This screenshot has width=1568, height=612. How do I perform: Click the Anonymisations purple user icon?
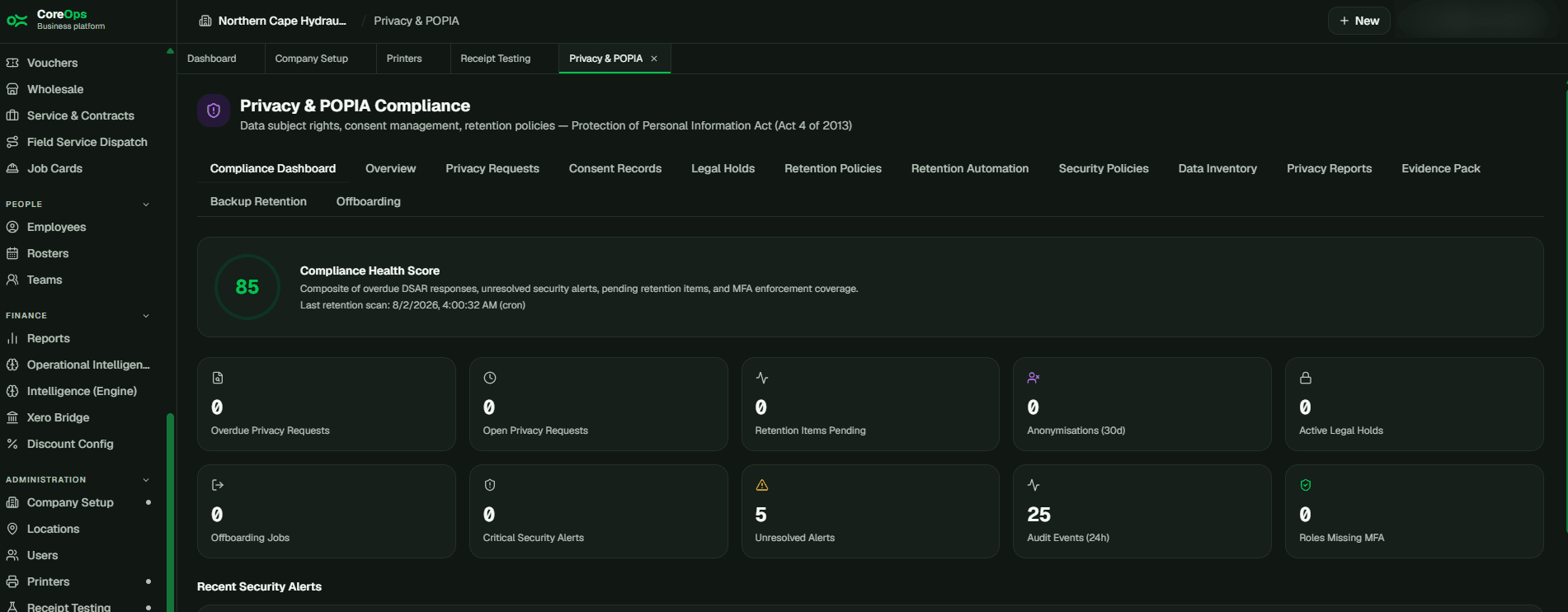1034,378
